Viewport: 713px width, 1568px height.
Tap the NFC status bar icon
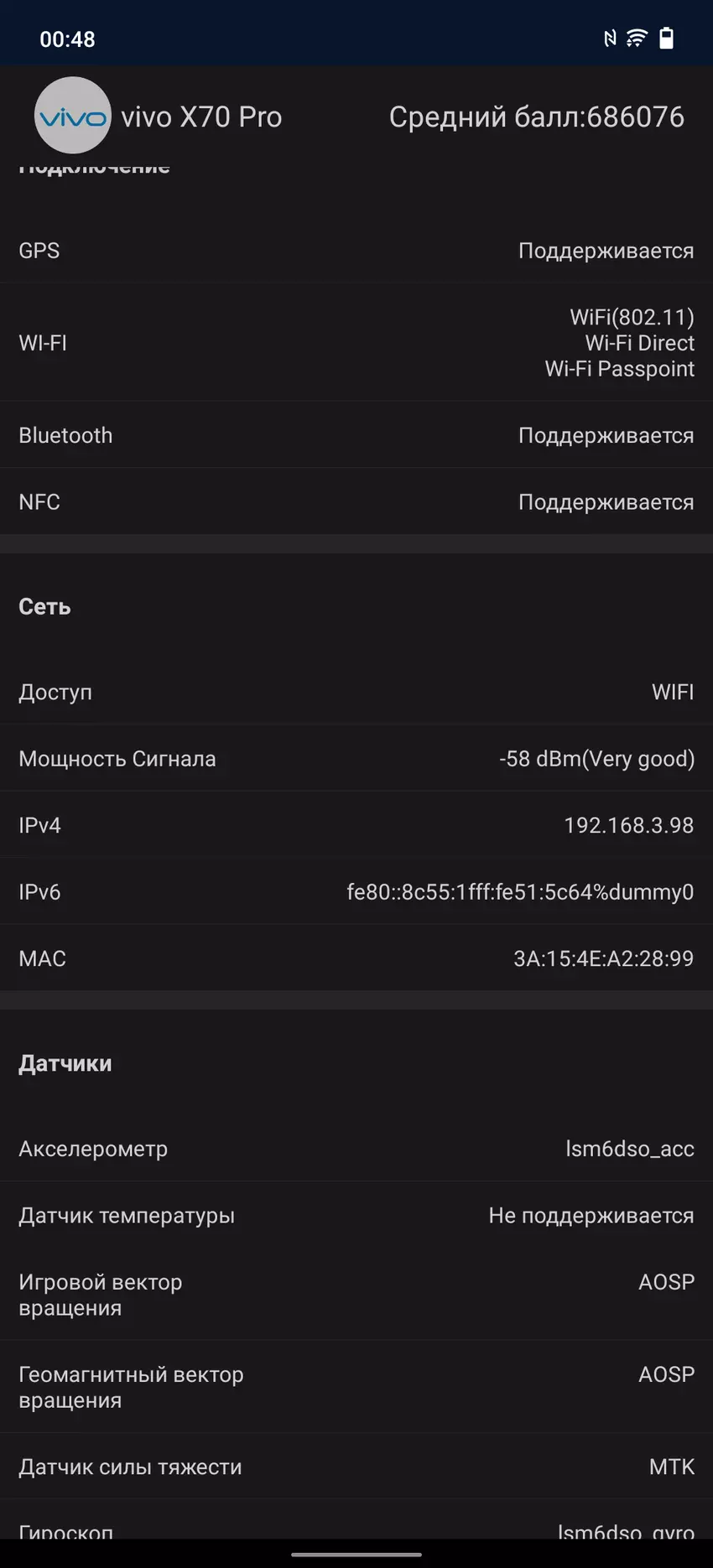[x=610, y=38]
